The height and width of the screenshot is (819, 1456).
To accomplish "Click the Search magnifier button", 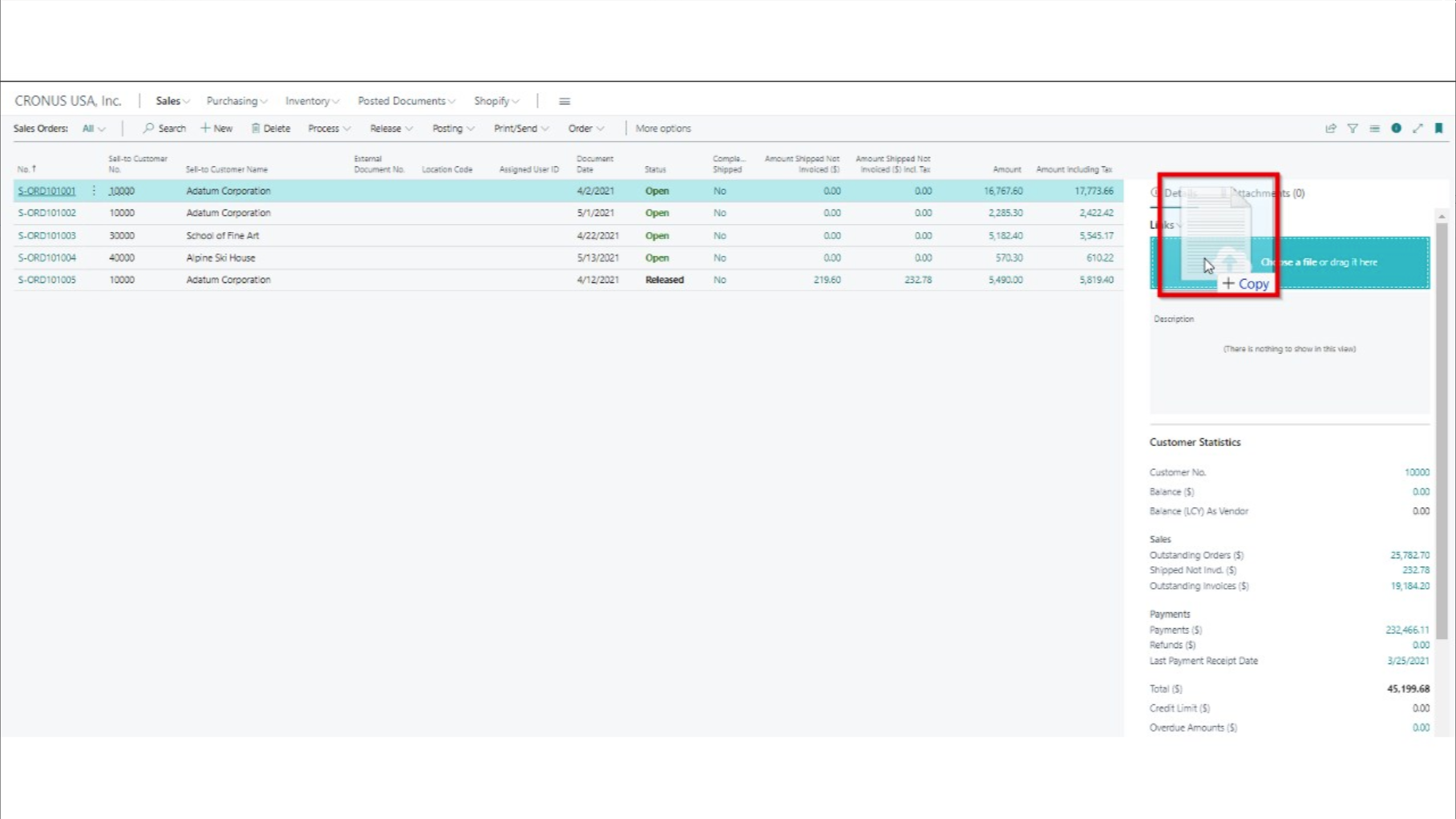I will coord(164,128).
